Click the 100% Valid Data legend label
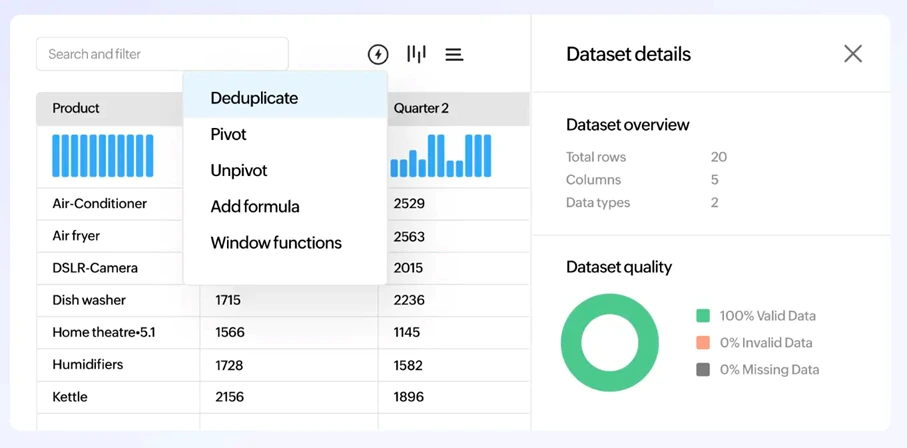The width and height of the screenshot is (907, 448). [x=768, y=316]
